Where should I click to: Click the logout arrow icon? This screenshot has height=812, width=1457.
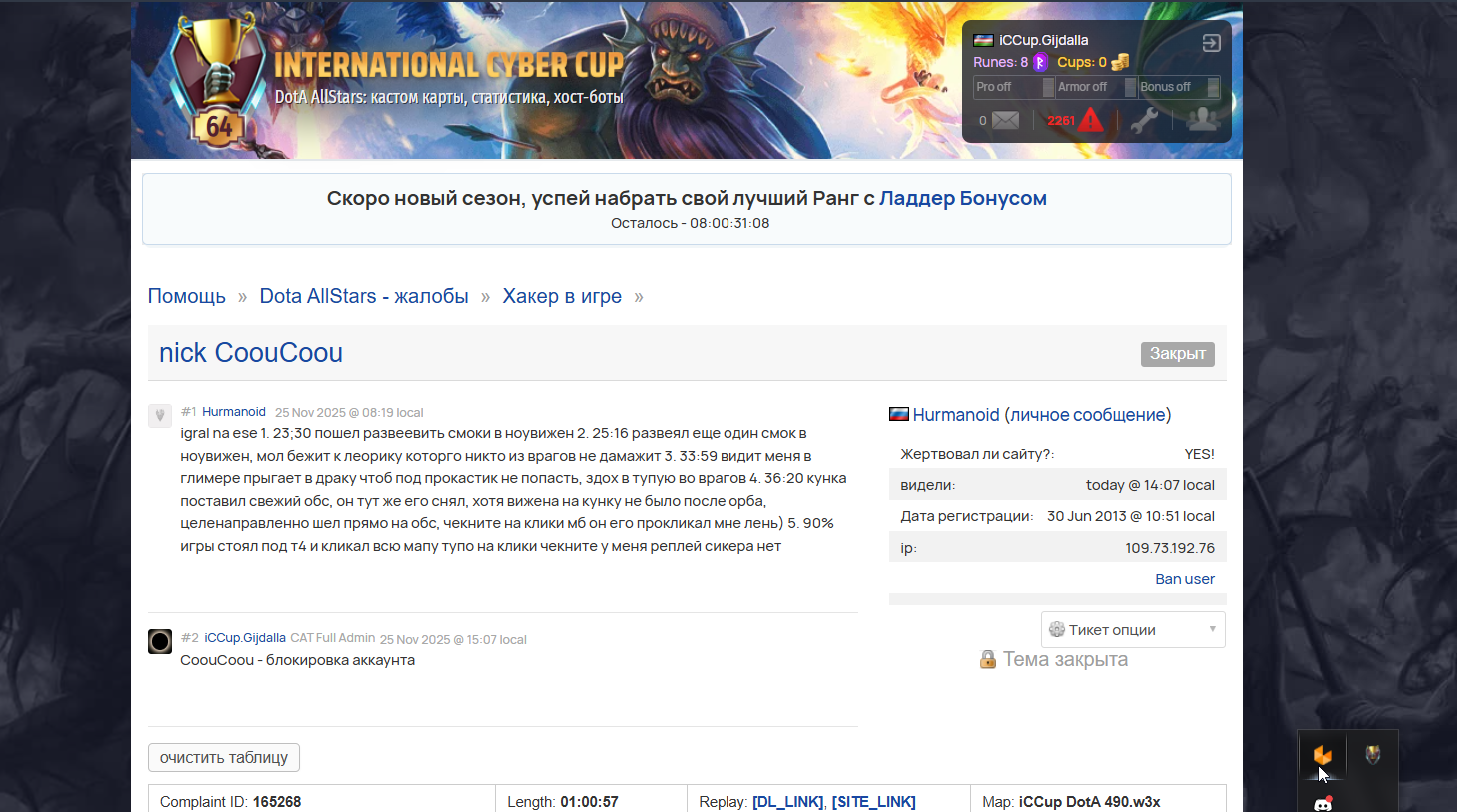1211,43
